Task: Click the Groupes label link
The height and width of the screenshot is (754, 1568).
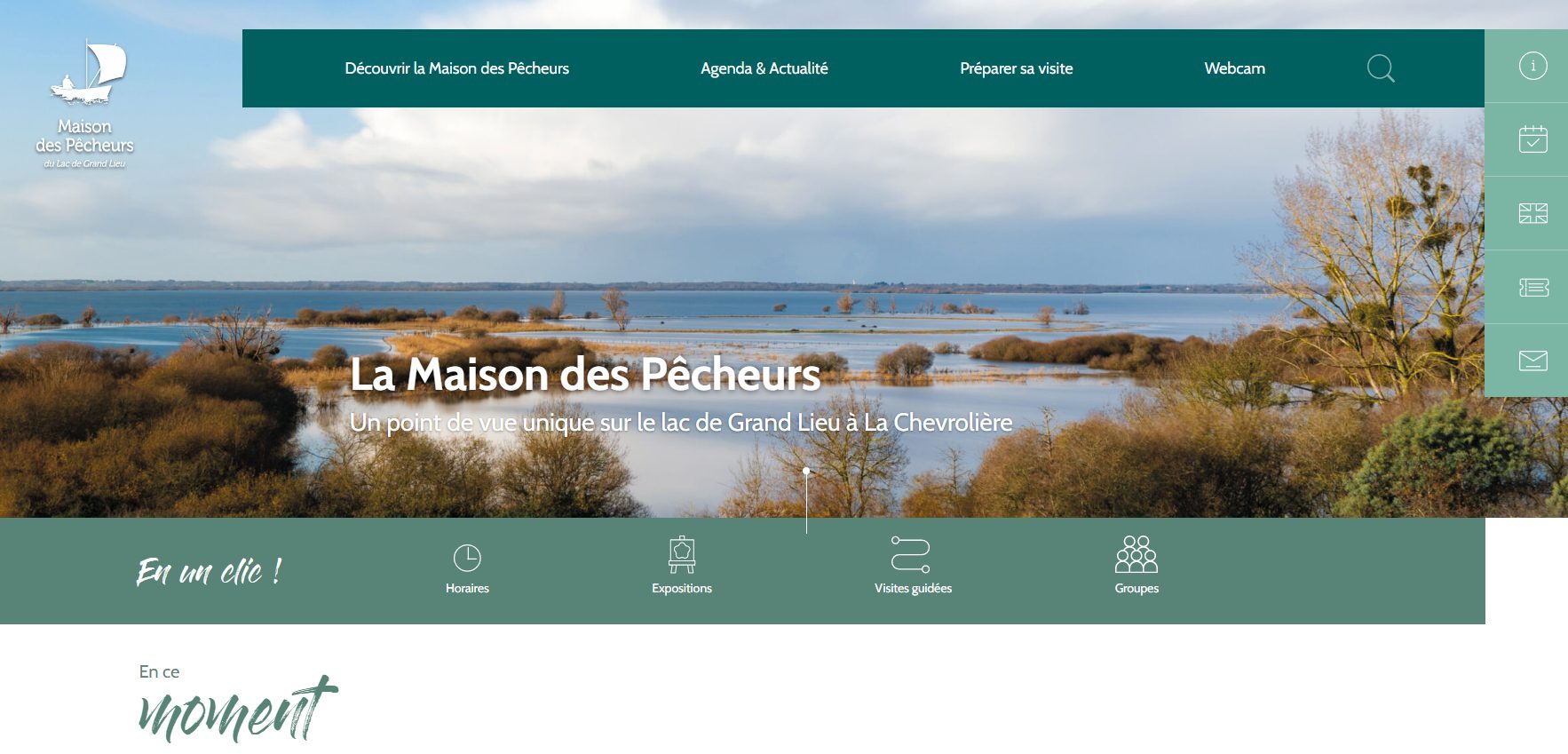Action: click(x=1136, y=588)
